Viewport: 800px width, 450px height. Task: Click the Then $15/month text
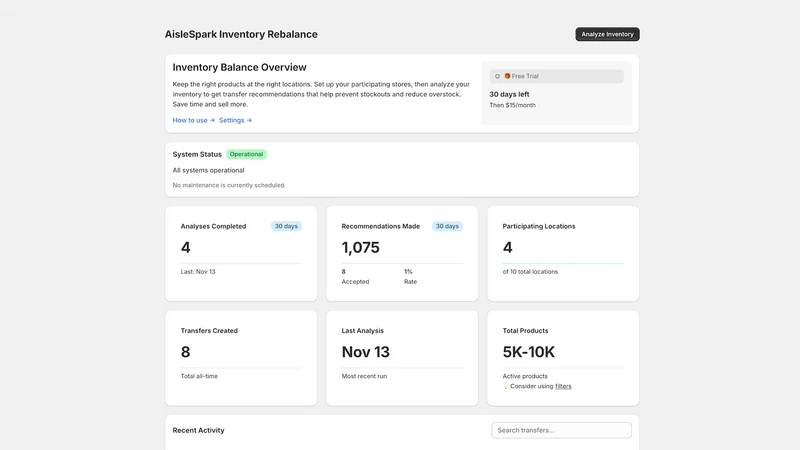point(512,105)
